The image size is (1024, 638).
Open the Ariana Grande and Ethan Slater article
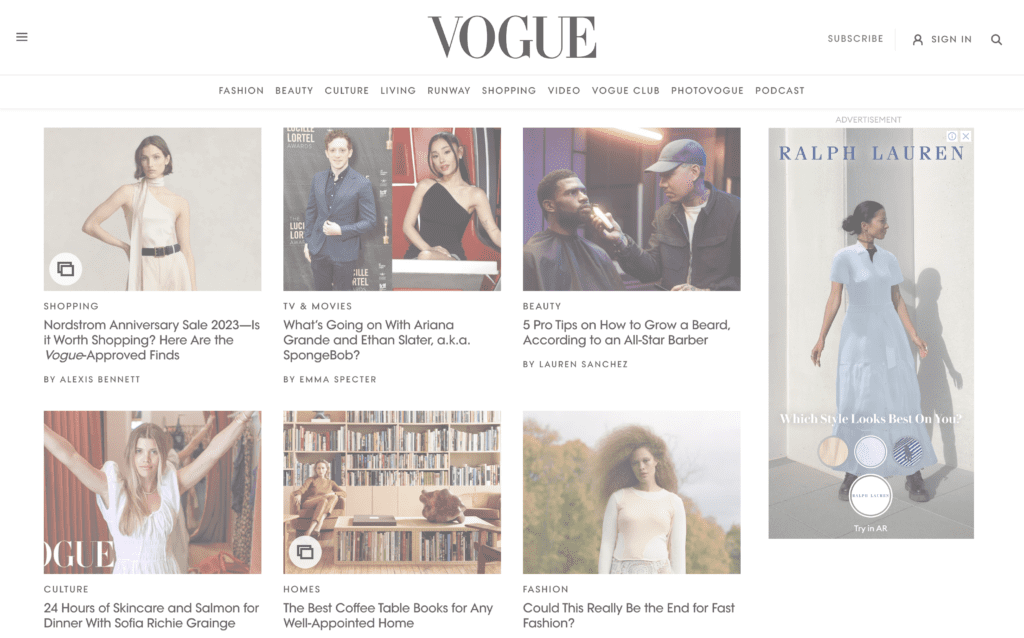[x=377, y=340]
